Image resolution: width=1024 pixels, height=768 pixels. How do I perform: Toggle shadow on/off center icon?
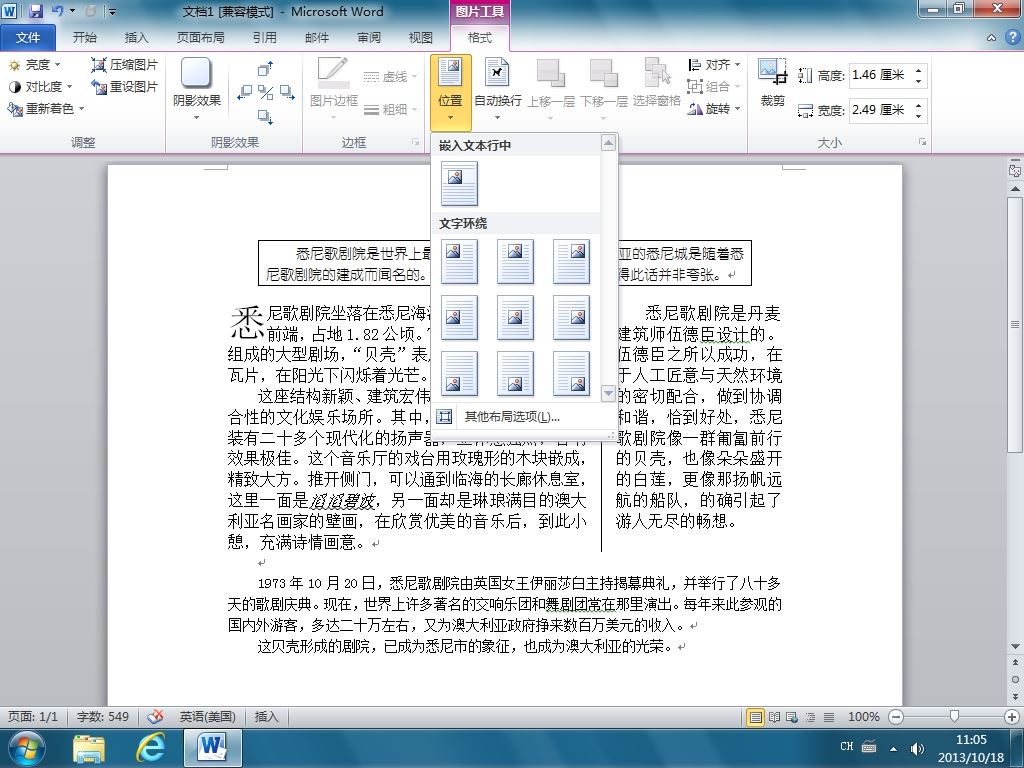pyautogui.click(x=265, y=92)
